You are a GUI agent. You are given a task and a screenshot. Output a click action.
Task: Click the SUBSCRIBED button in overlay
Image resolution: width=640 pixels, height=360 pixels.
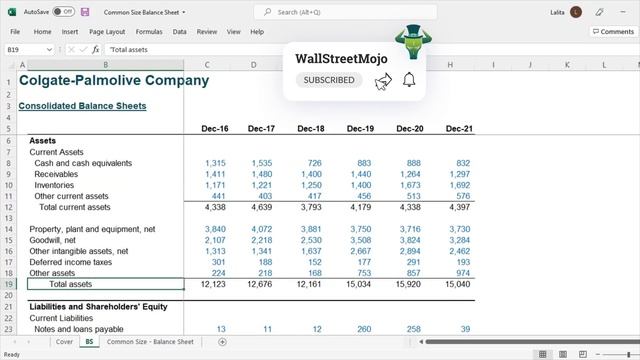point(329,80)
